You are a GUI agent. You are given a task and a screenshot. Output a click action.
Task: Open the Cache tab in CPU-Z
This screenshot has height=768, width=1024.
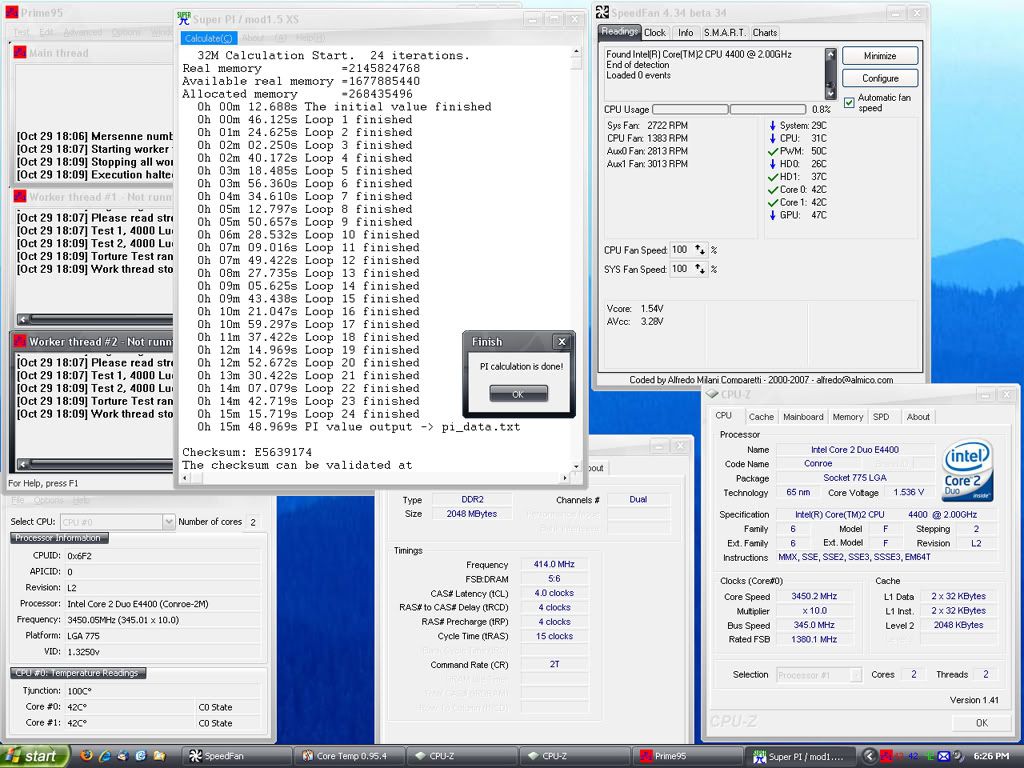761,417
